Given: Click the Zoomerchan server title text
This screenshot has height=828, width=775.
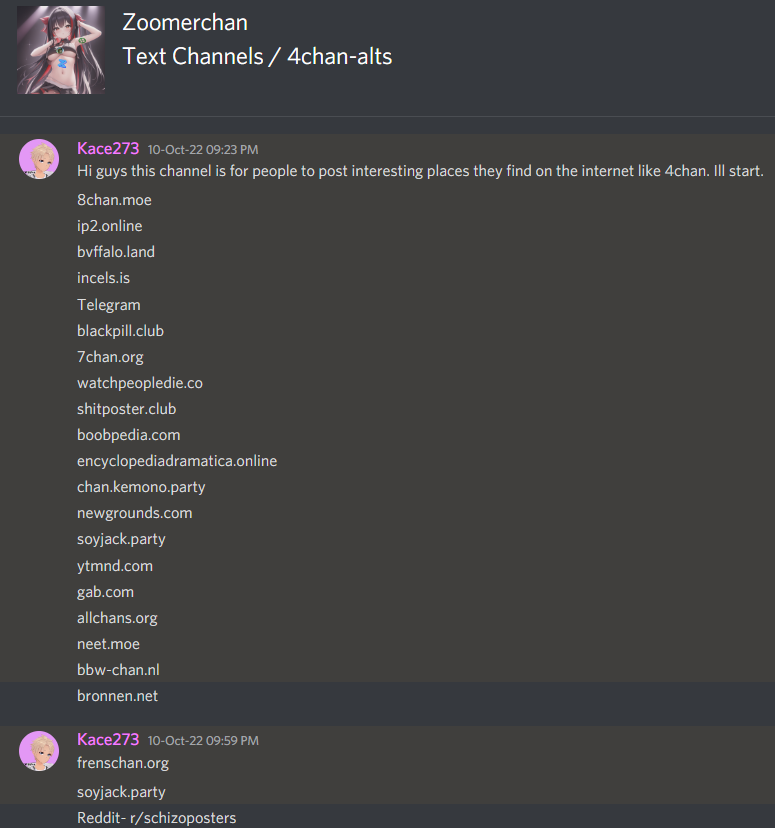Looking at the screenshot, I should pyautogui.click(x=185, y=23).
